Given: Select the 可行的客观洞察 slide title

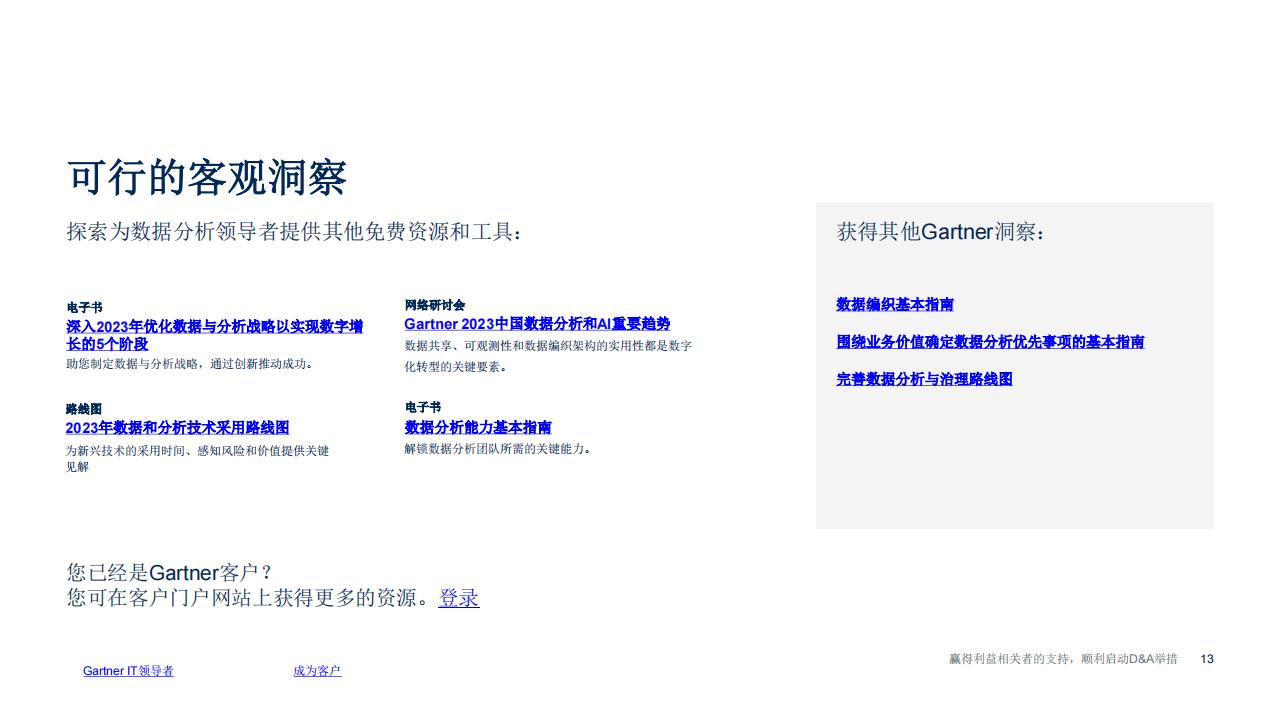Looking at the screenshot, I should click(206, 177).
